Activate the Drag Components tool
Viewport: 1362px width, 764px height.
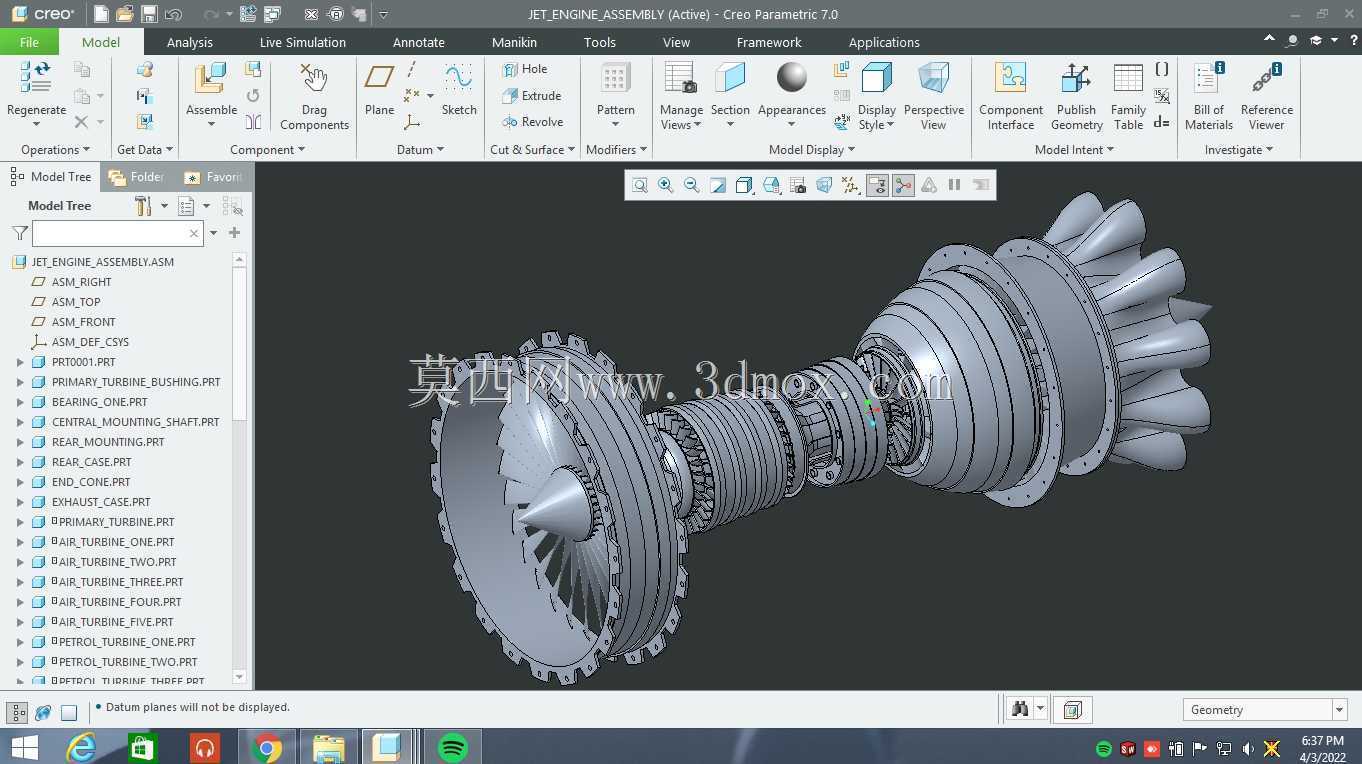(314, 97)
